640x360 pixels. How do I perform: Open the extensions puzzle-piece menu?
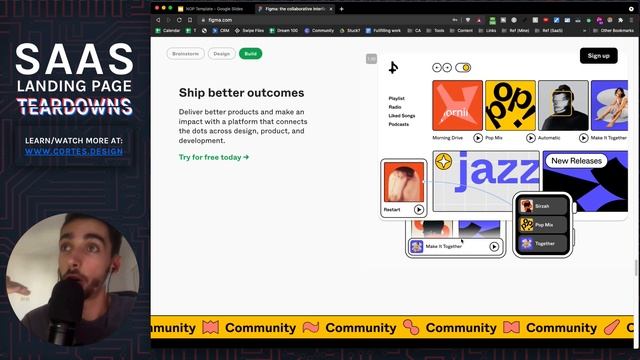coord(620,20)
